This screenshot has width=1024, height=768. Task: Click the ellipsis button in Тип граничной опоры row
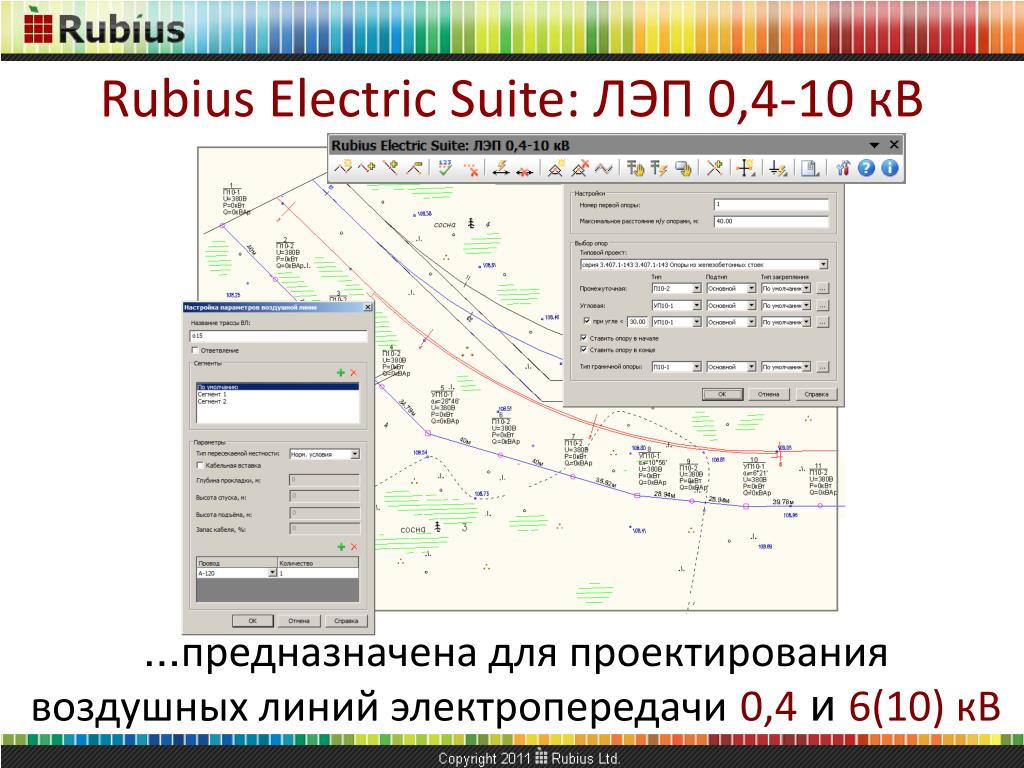[x=823, y=367]
